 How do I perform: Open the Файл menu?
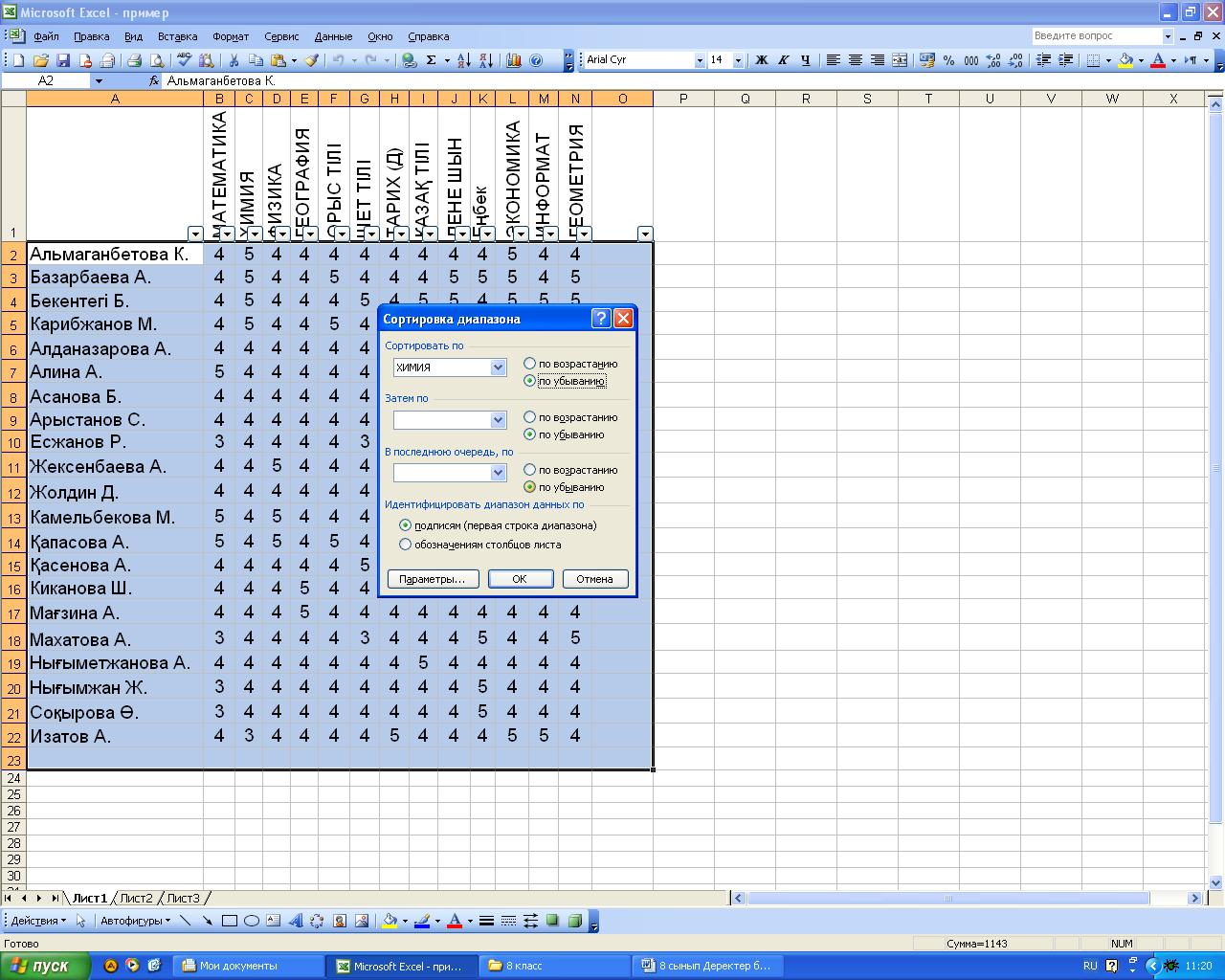pos(46,36)
